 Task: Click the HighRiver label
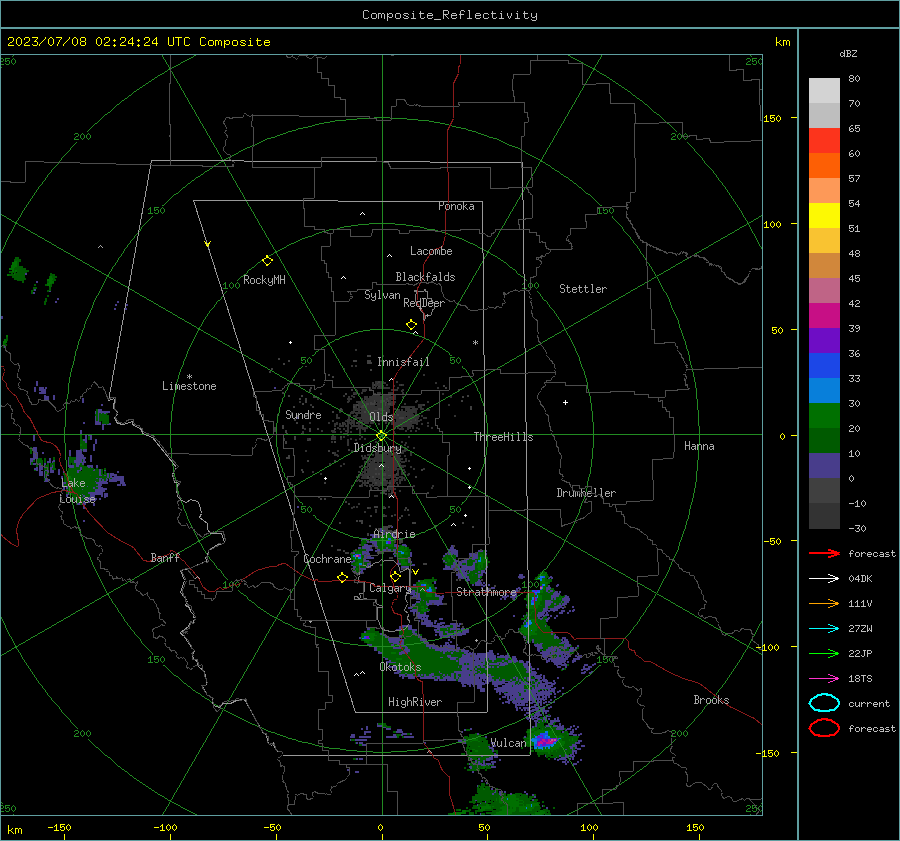pos(415,702)
